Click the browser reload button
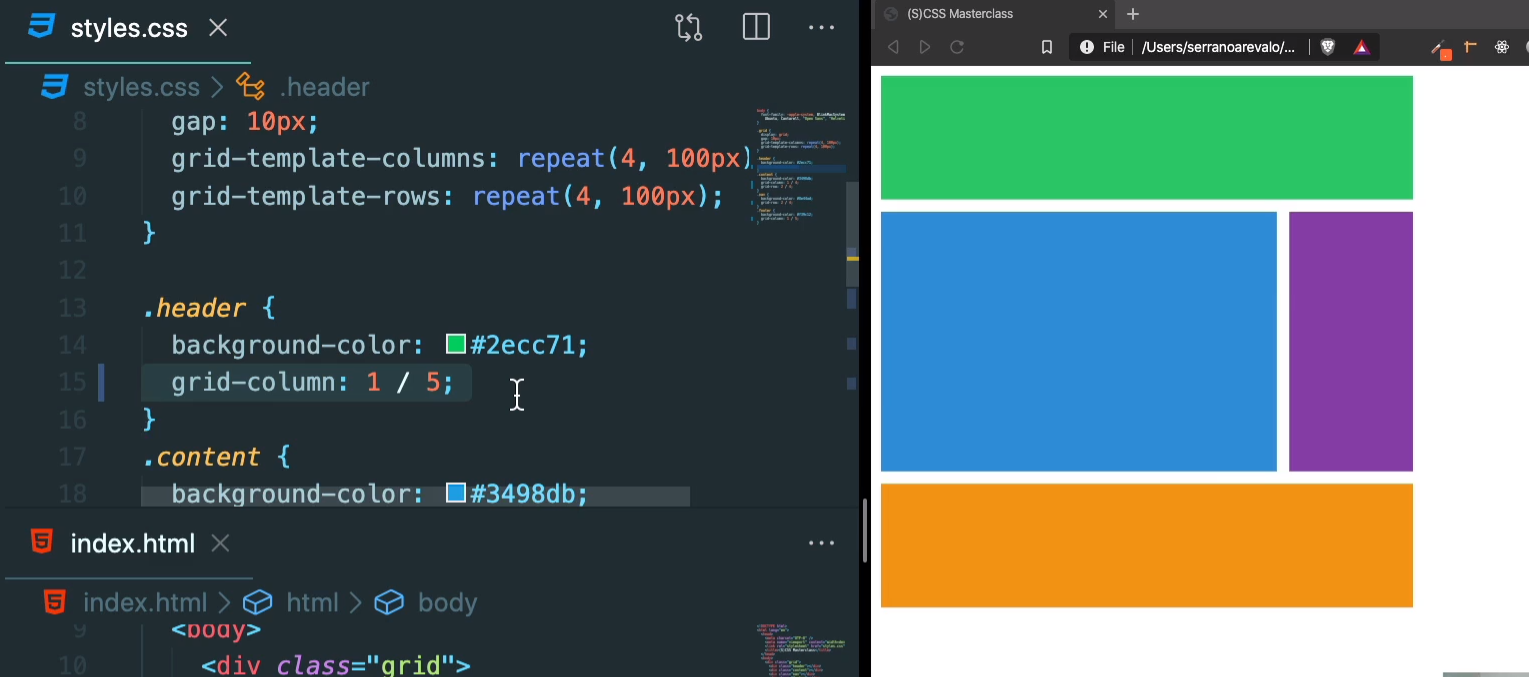The height and width of the screenshot is (677, 1529). [x=957, y=46]
